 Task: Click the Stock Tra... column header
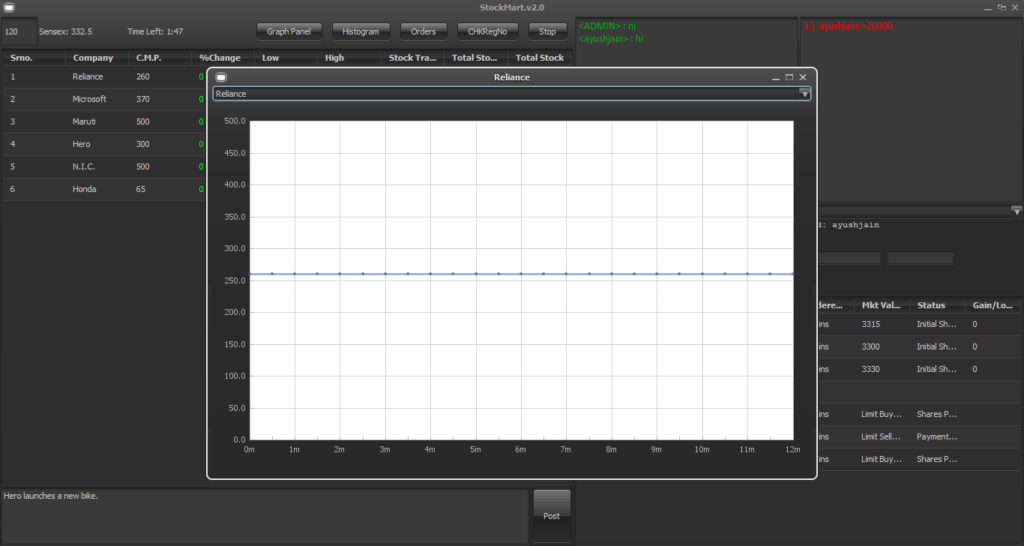coord(412,57)
